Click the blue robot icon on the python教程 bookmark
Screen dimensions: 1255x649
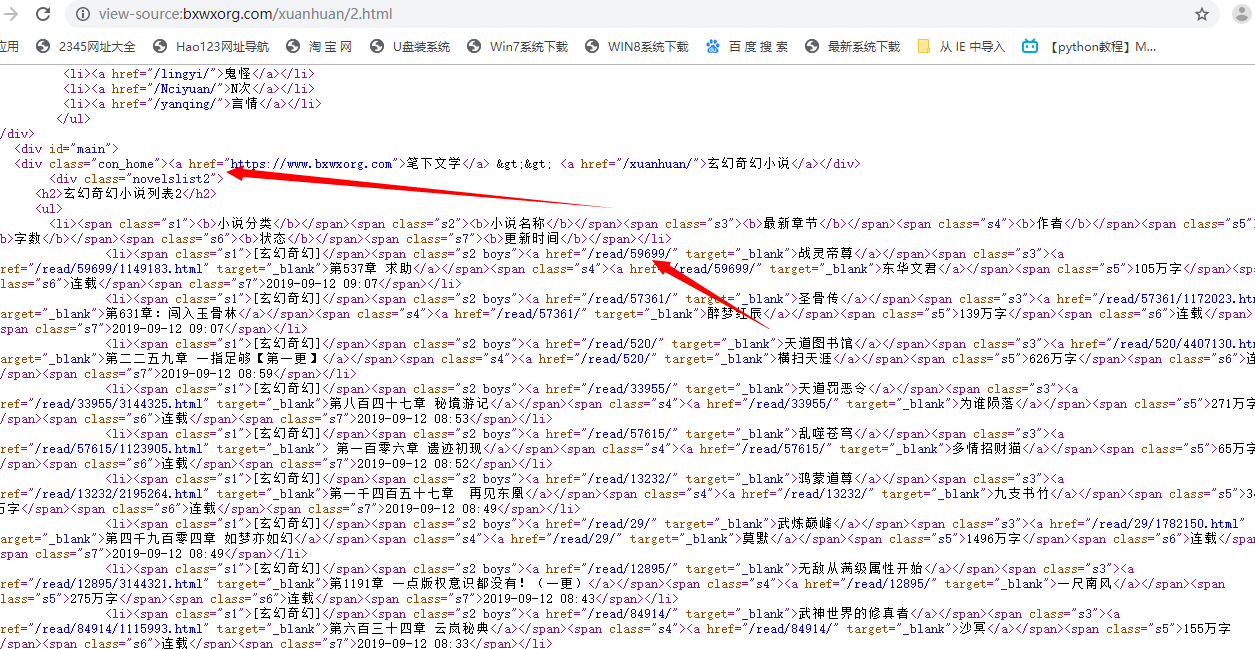pyautogui.click(x=1030, y=45)
